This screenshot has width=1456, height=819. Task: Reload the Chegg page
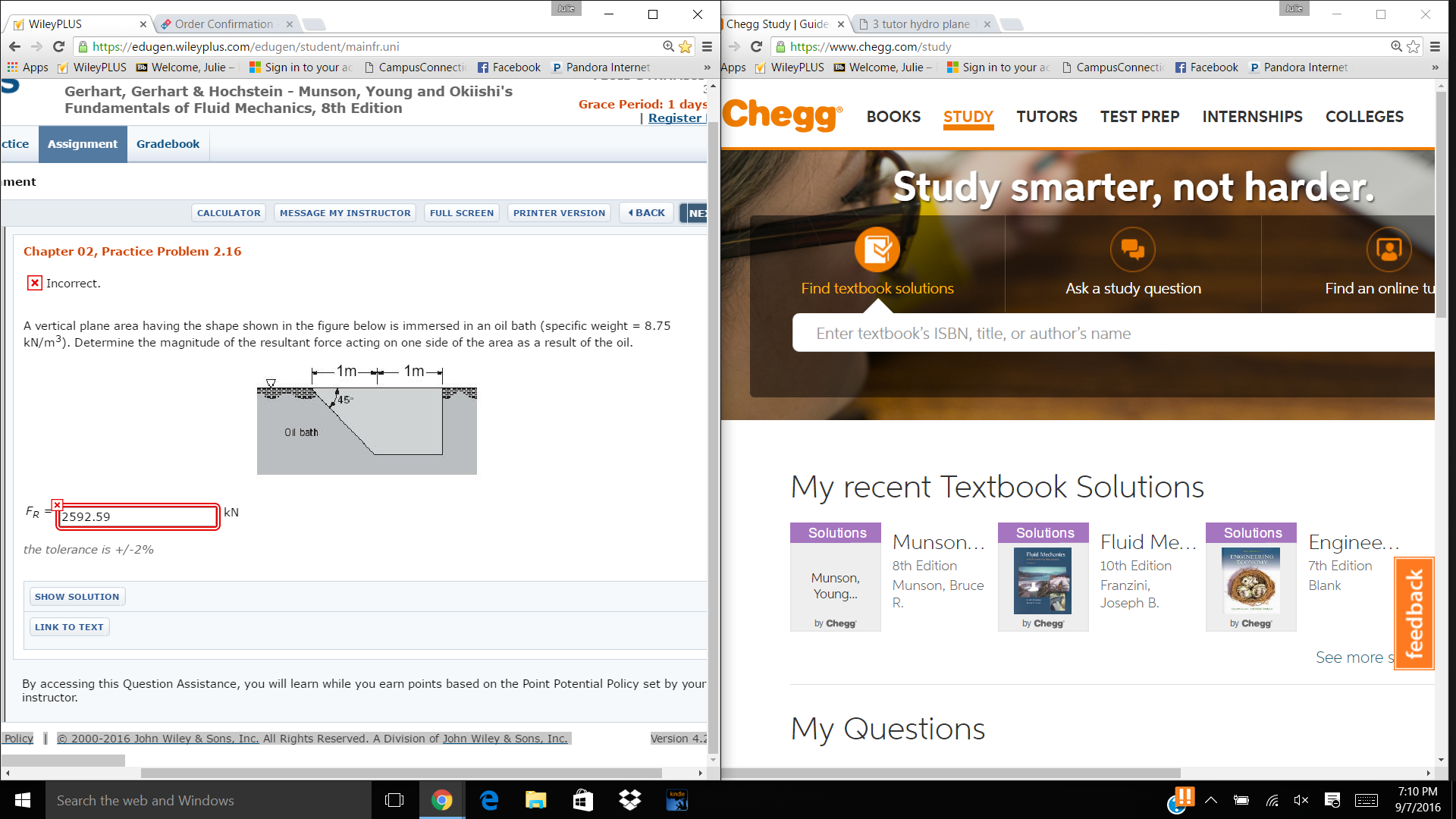756,46
